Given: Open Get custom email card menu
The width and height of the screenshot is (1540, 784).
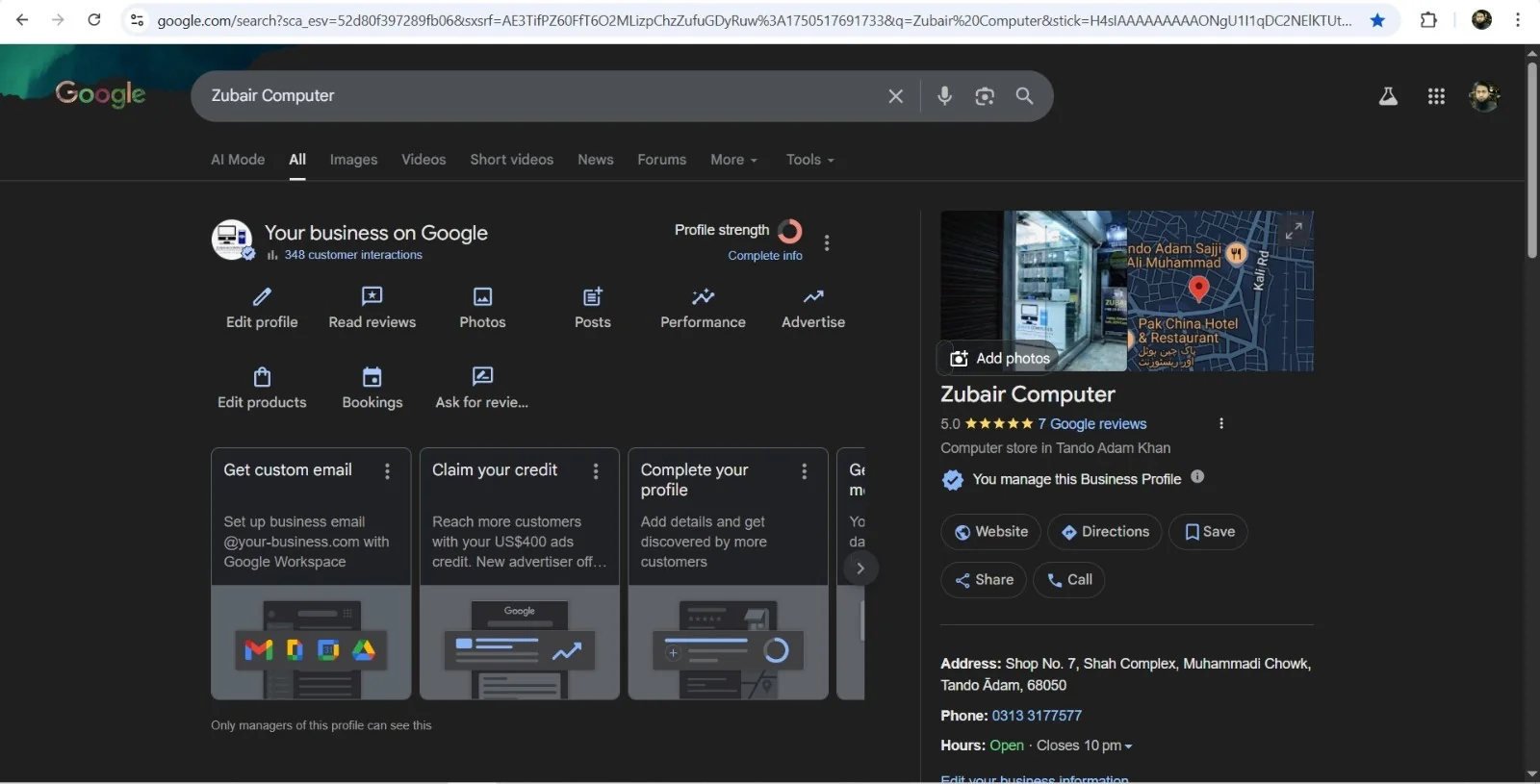Looking at the screenshot, I should [388, 471].
